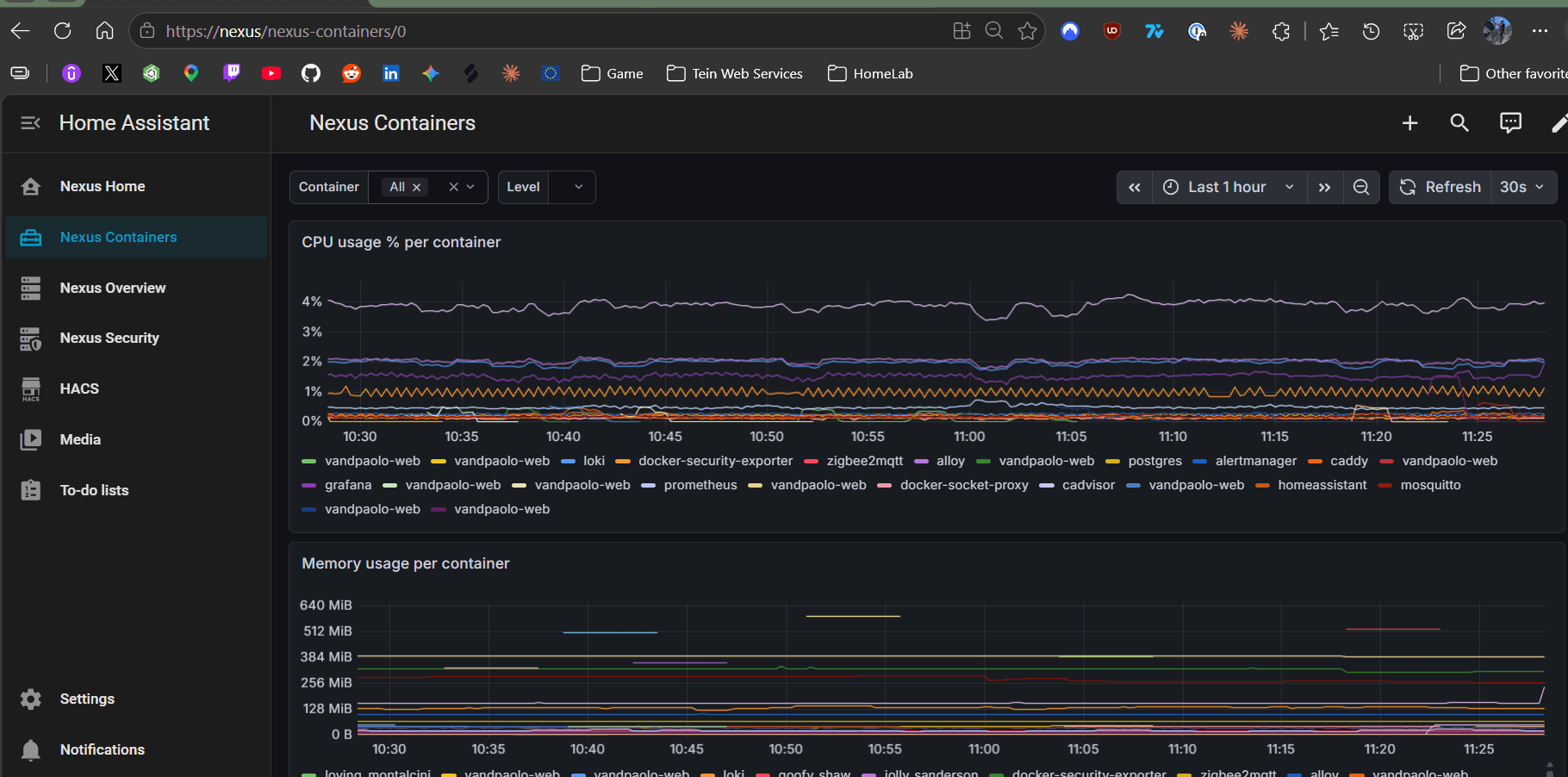The height and width of the screenshot is (777, 1568).
Task: Open browser profile avatar
Action: [1497, 31]
